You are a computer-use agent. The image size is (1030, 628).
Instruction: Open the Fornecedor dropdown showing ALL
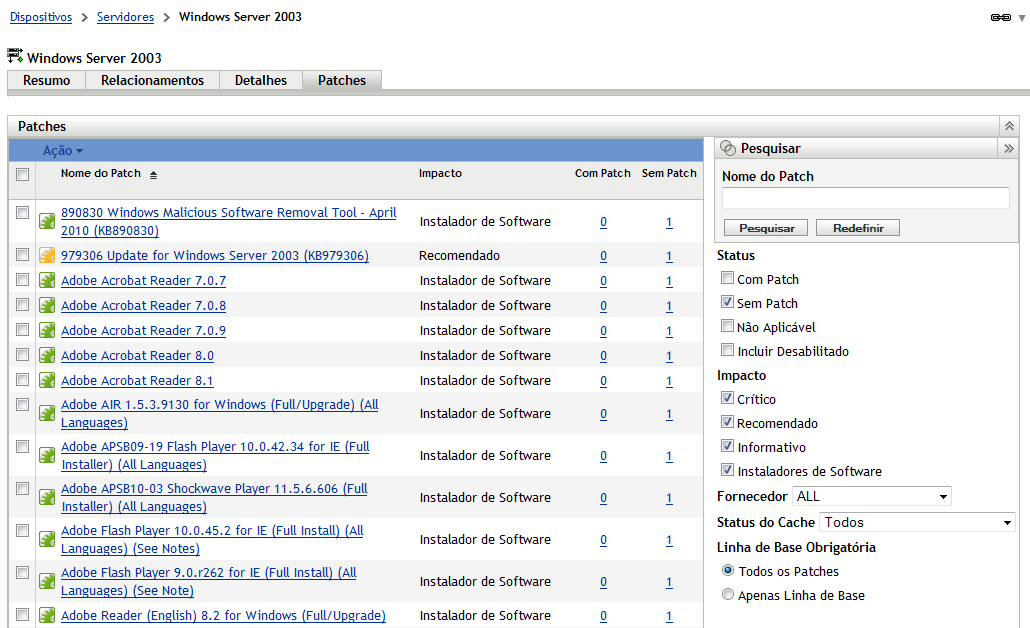(872, 495)
